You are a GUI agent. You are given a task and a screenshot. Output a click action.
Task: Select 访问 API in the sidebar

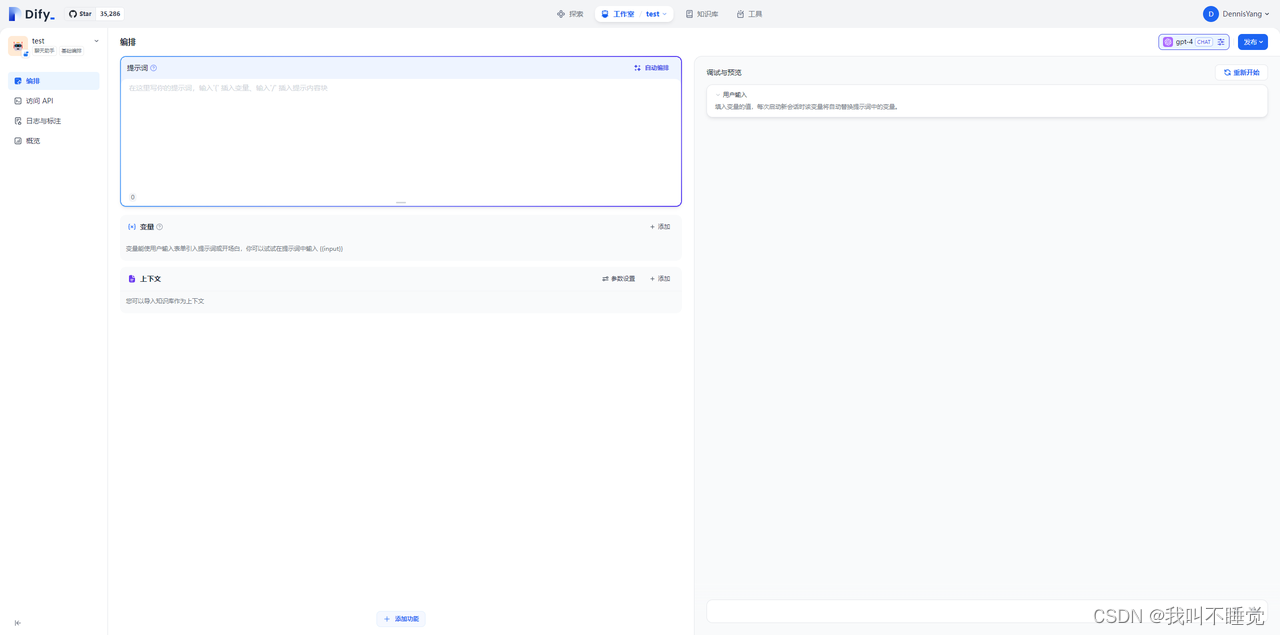coord(39,101)
